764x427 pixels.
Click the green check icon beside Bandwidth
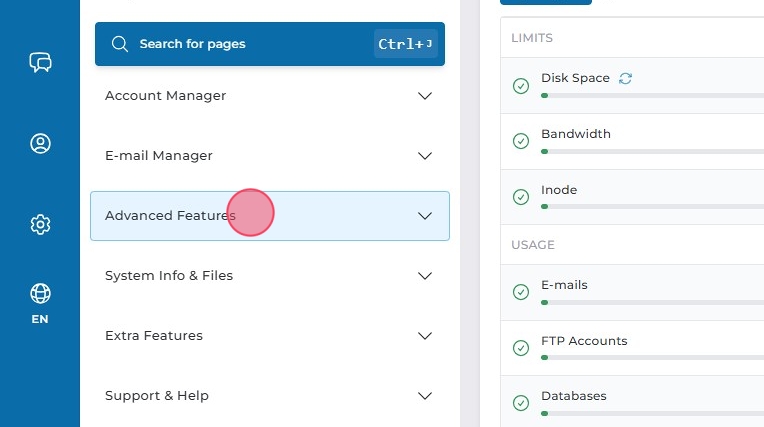coord(520,141)
